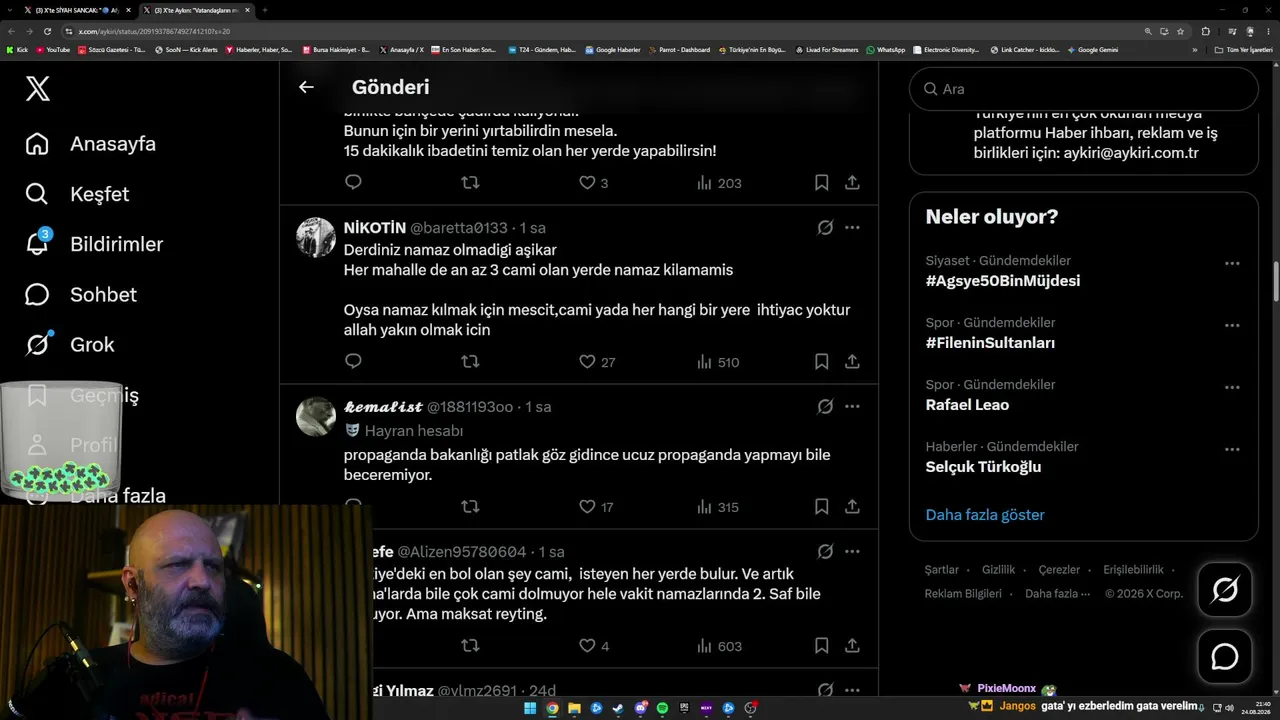Focus the Ara search field

[1084, 89]
